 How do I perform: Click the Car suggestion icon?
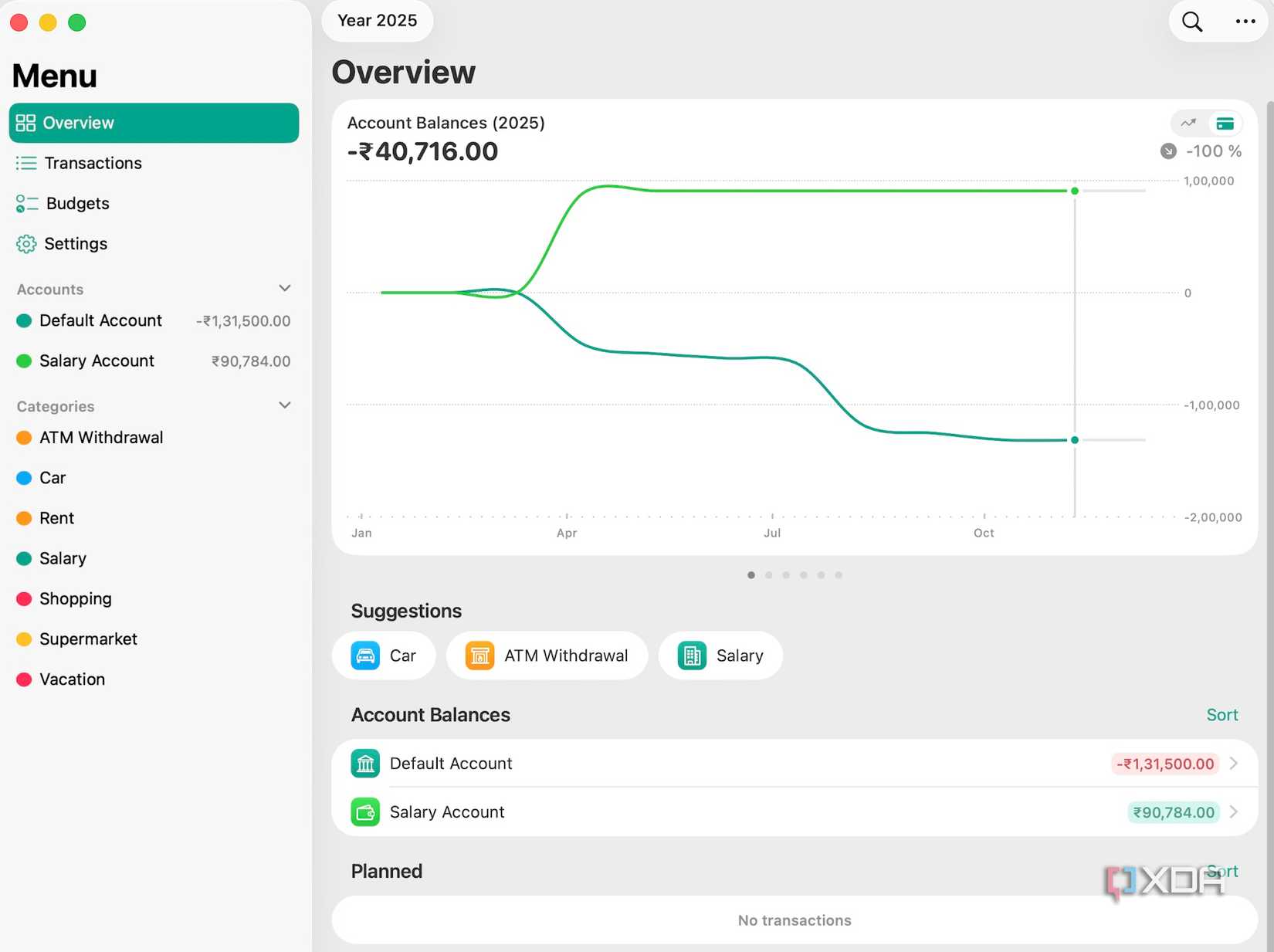365,656
